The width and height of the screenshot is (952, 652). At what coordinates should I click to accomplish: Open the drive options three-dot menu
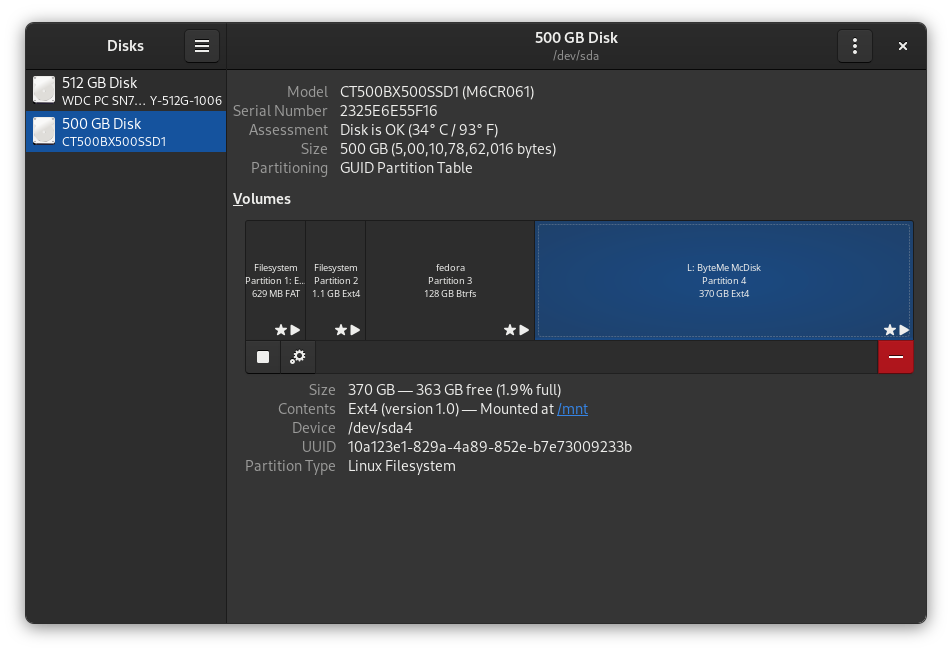855,46
